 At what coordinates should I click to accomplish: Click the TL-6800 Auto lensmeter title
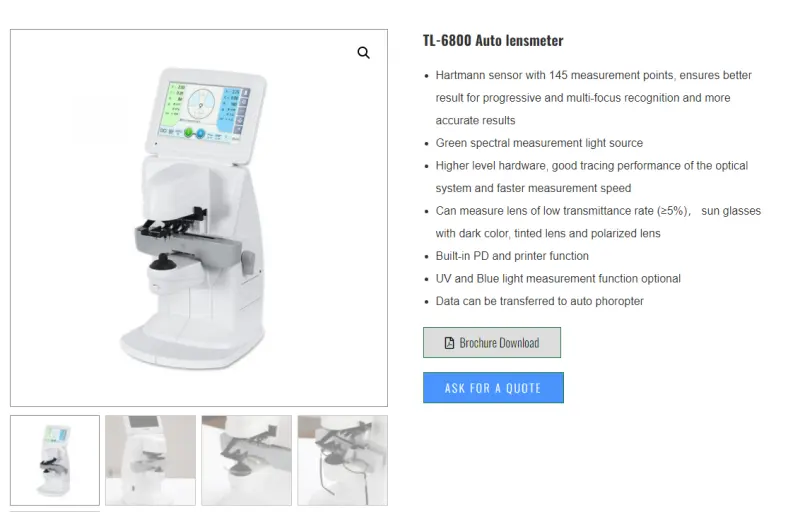(x=493, y=40)
